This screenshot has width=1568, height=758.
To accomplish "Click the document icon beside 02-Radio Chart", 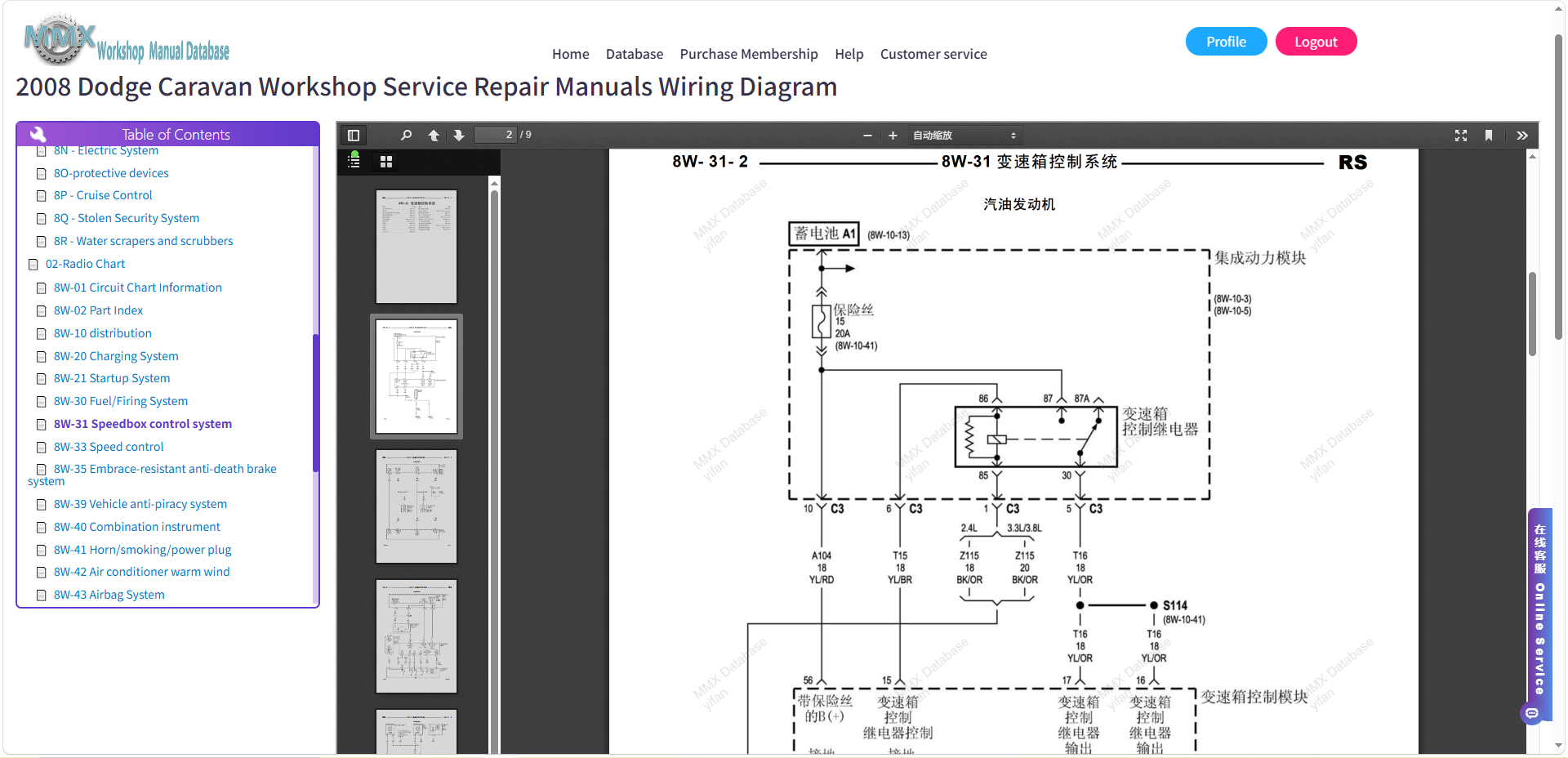I will pyautogui.click(x=33, y=265).
